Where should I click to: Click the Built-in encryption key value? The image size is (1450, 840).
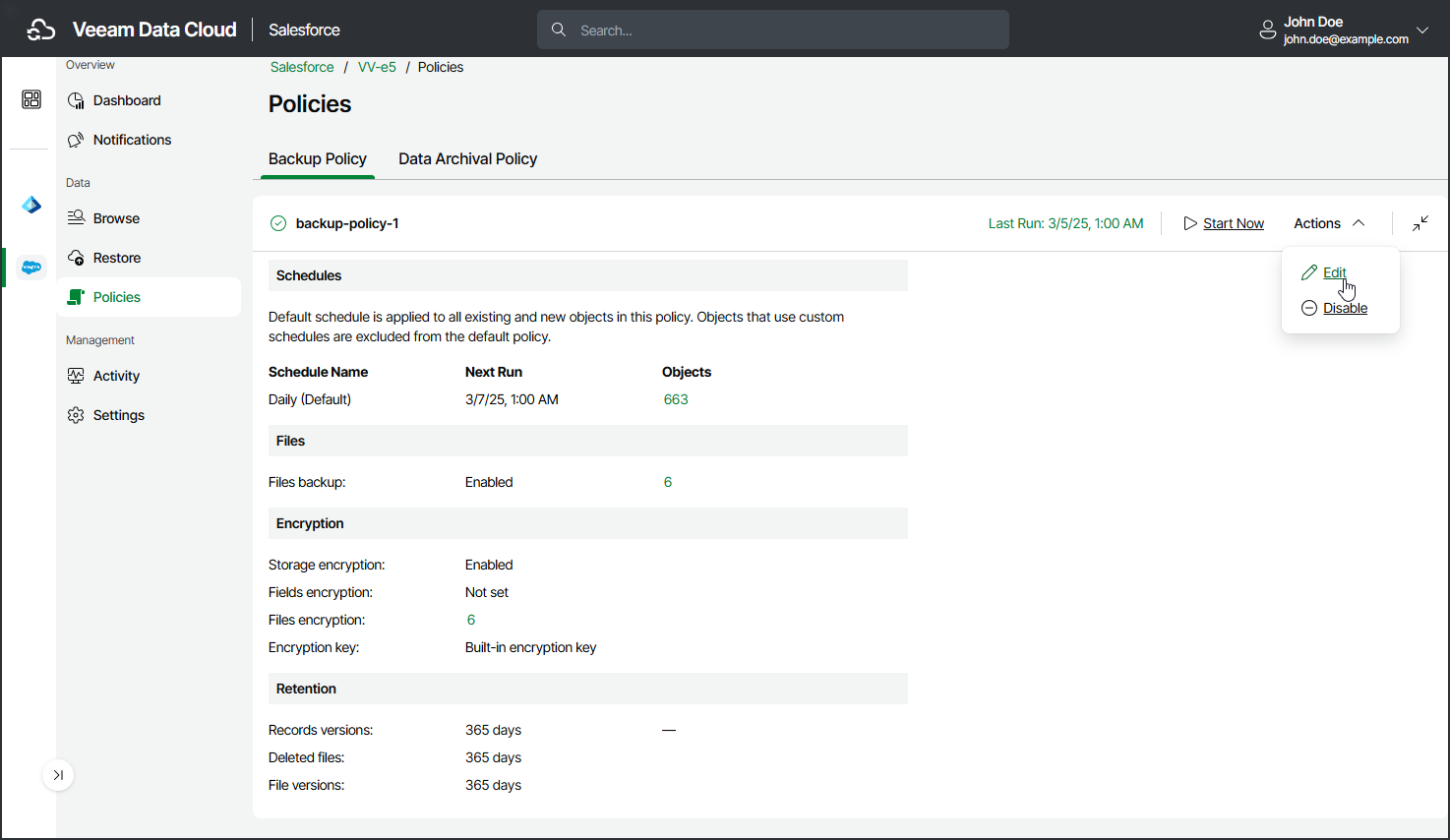pyautogui.click(x=530, y=647)
